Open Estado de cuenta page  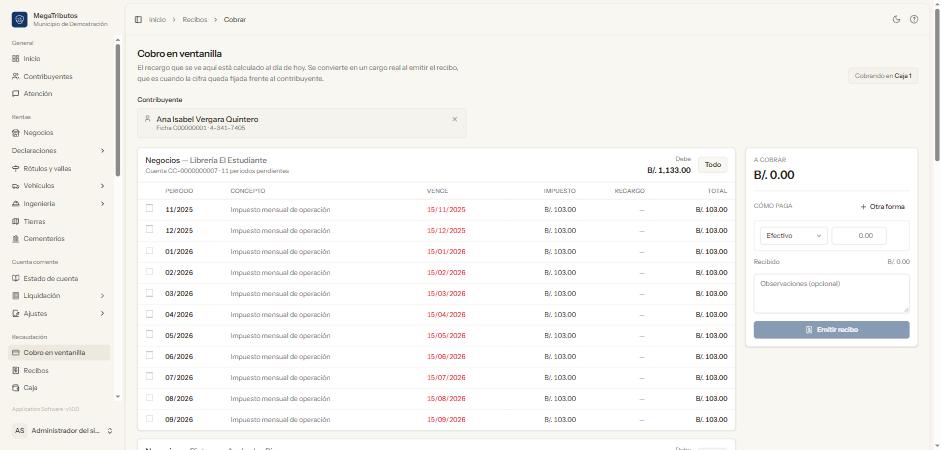point(59,278)
